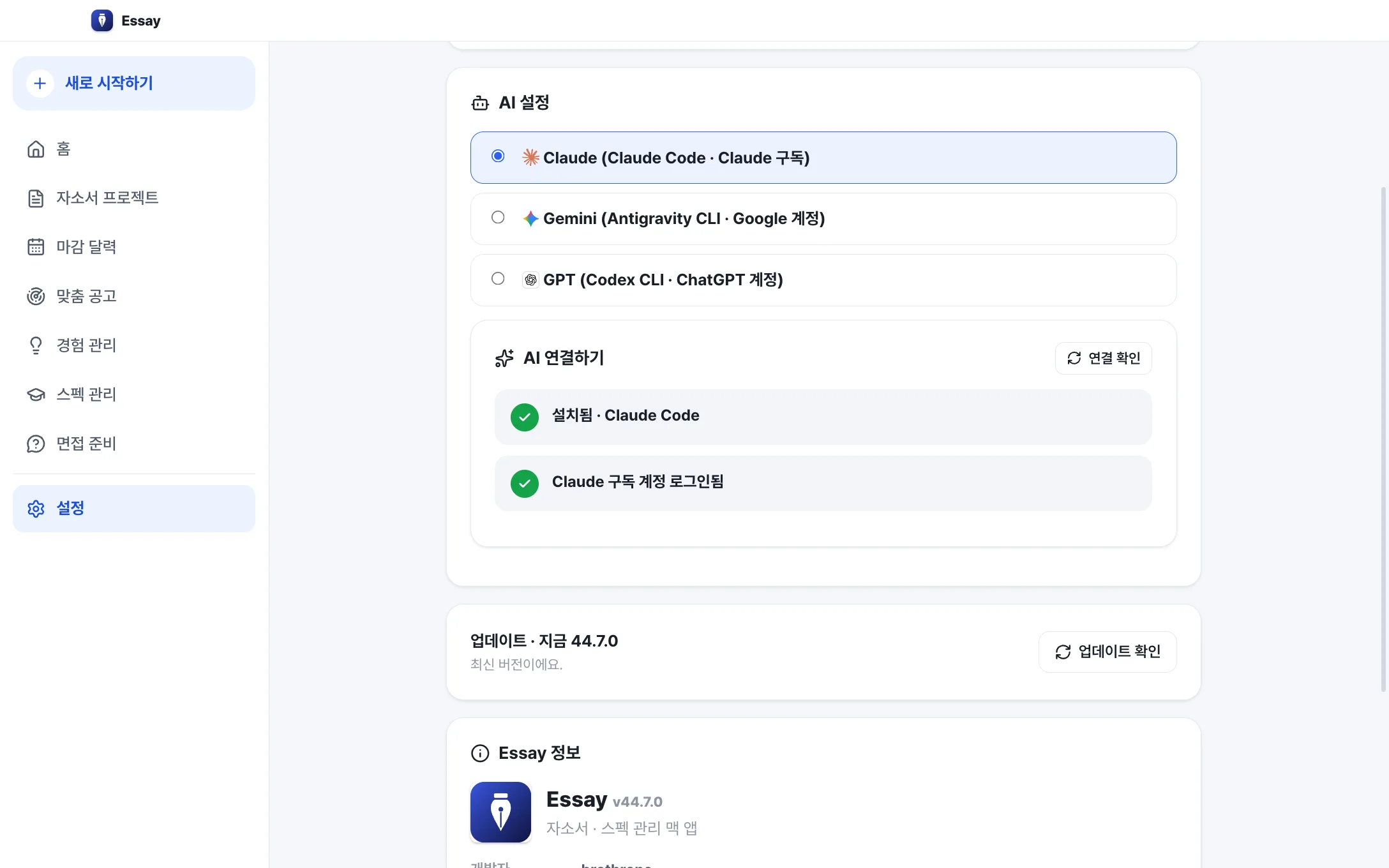Select the Claude radio button
The width and height of the screenshot is (1389, 868).
pos(498,156)
